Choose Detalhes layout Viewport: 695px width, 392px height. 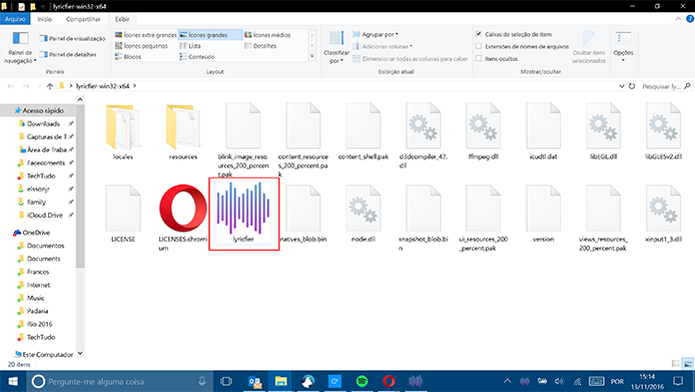(x=261, y=46)
